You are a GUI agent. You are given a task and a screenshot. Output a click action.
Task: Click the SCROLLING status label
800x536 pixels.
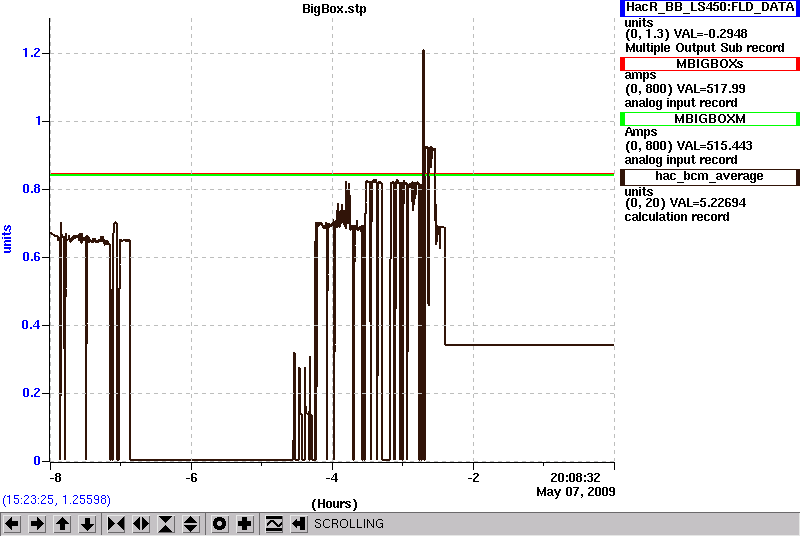coord(349,524)
